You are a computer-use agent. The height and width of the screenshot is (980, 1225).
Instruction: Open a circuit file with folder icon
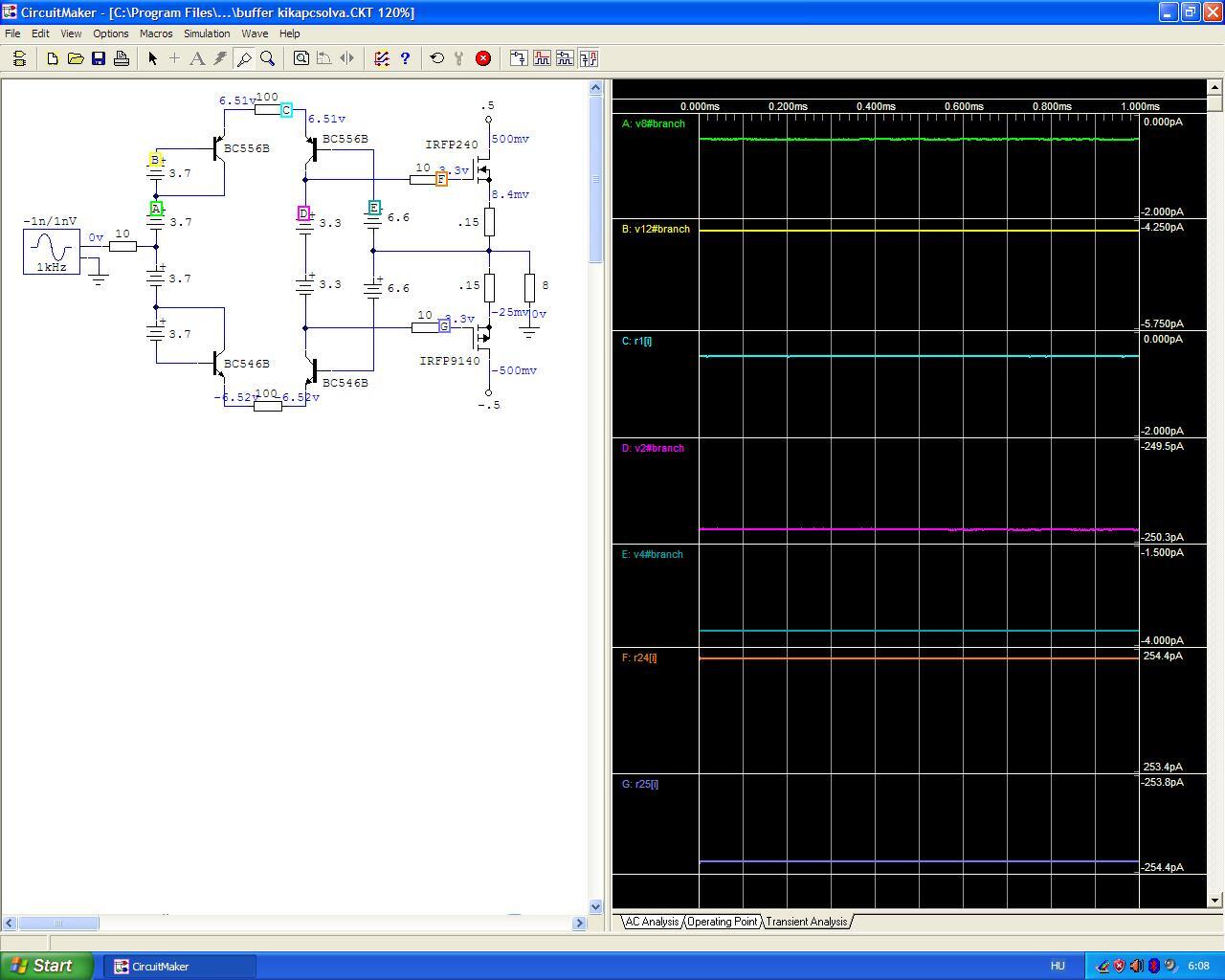tap(76, 58)
